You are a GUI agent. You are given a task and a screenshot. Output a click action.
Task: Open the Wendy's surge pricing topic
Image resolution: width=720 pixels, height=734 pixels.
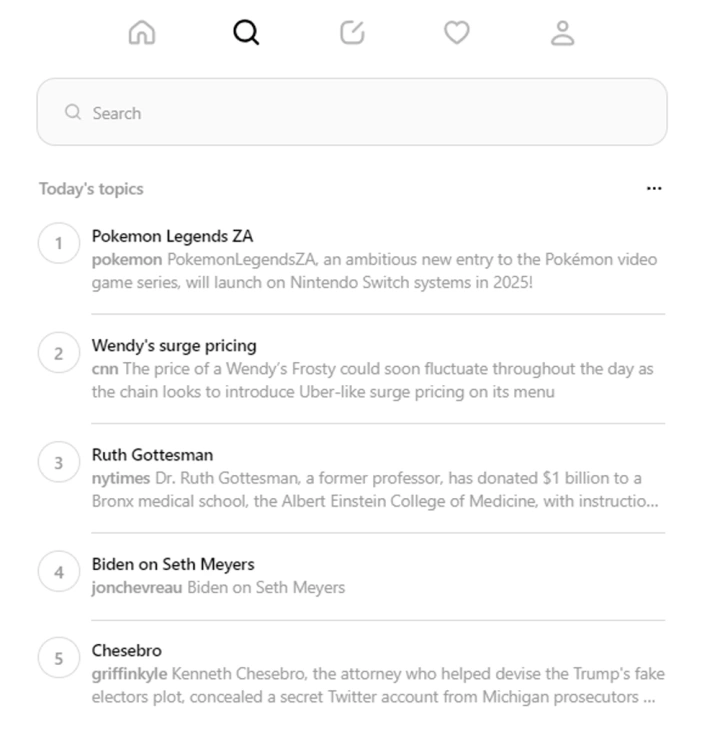174,346
